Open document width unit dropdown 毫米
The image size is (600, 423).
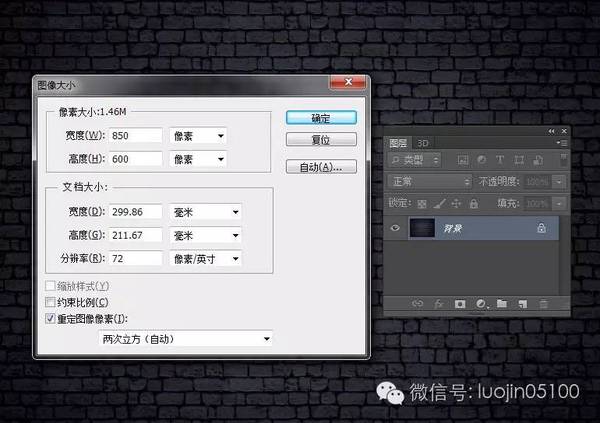tap(205, 212)
